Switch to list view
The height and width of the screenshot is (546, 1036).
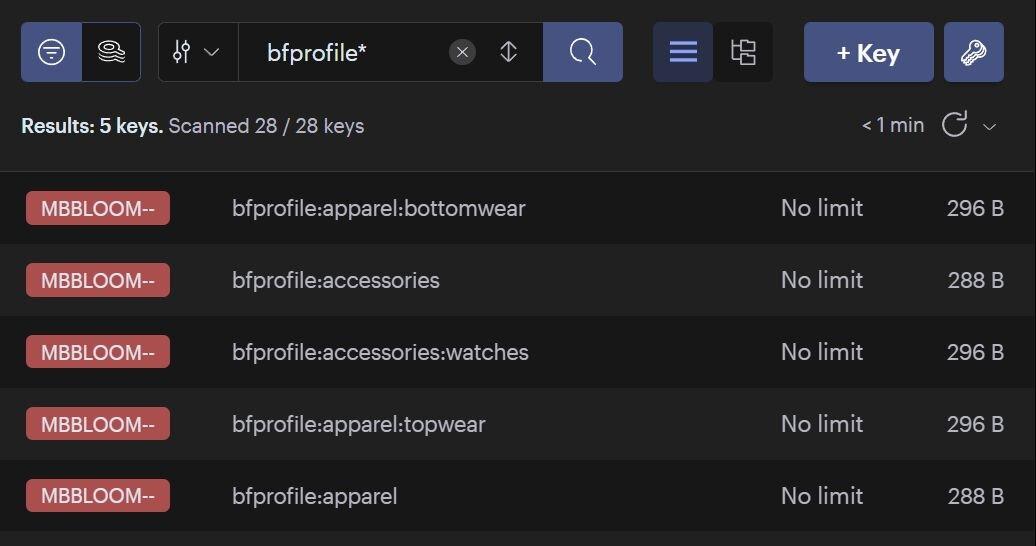coord(683,52)
